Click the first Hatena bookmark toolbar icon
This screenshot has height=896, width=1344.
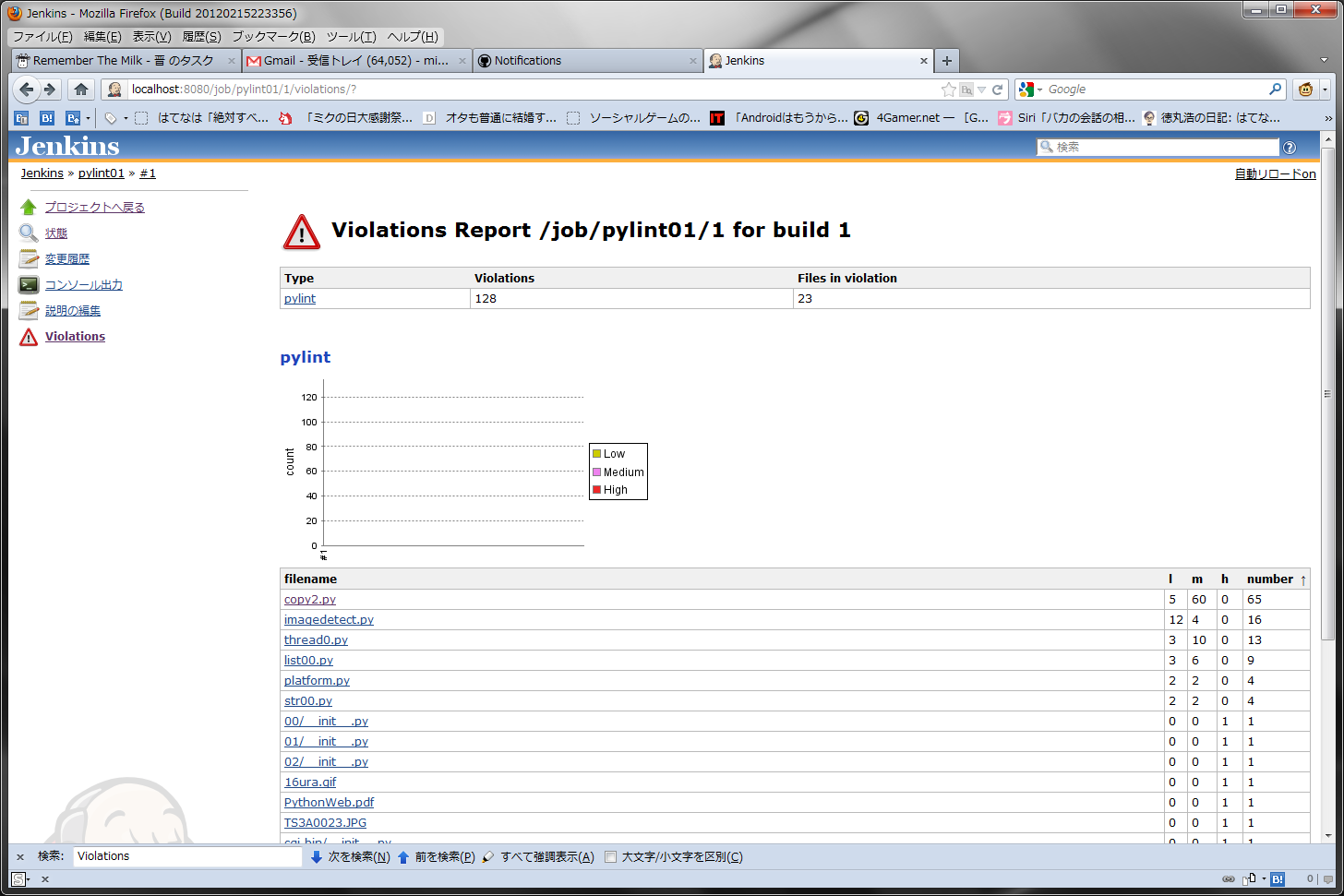pyautogui.click(x=21, y=118)
